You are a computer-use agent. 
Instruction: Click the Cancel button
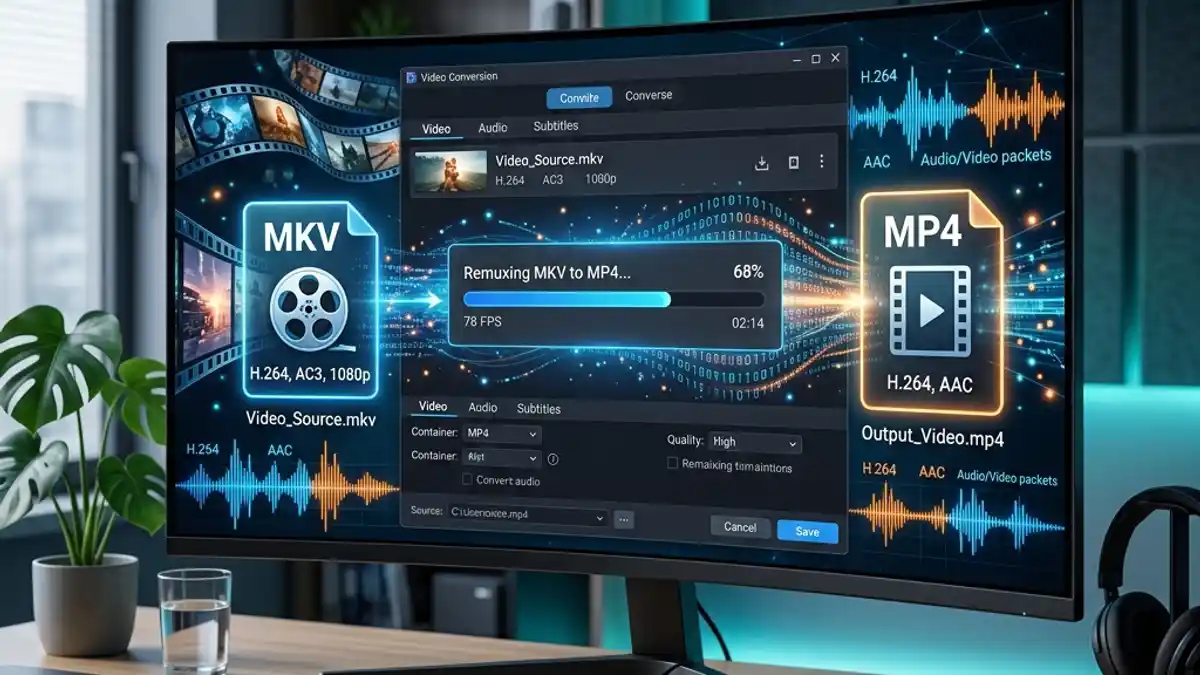[x=740, y=527]
